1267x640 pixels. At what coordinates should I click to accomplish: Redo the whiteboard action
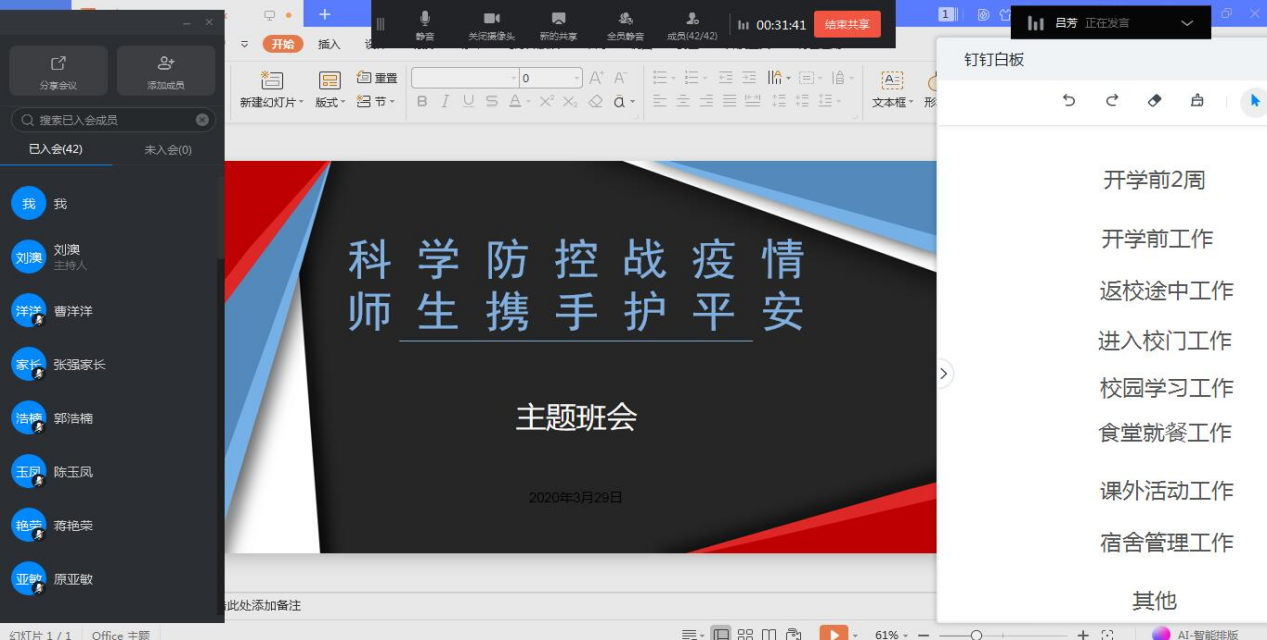point(1111,101)
